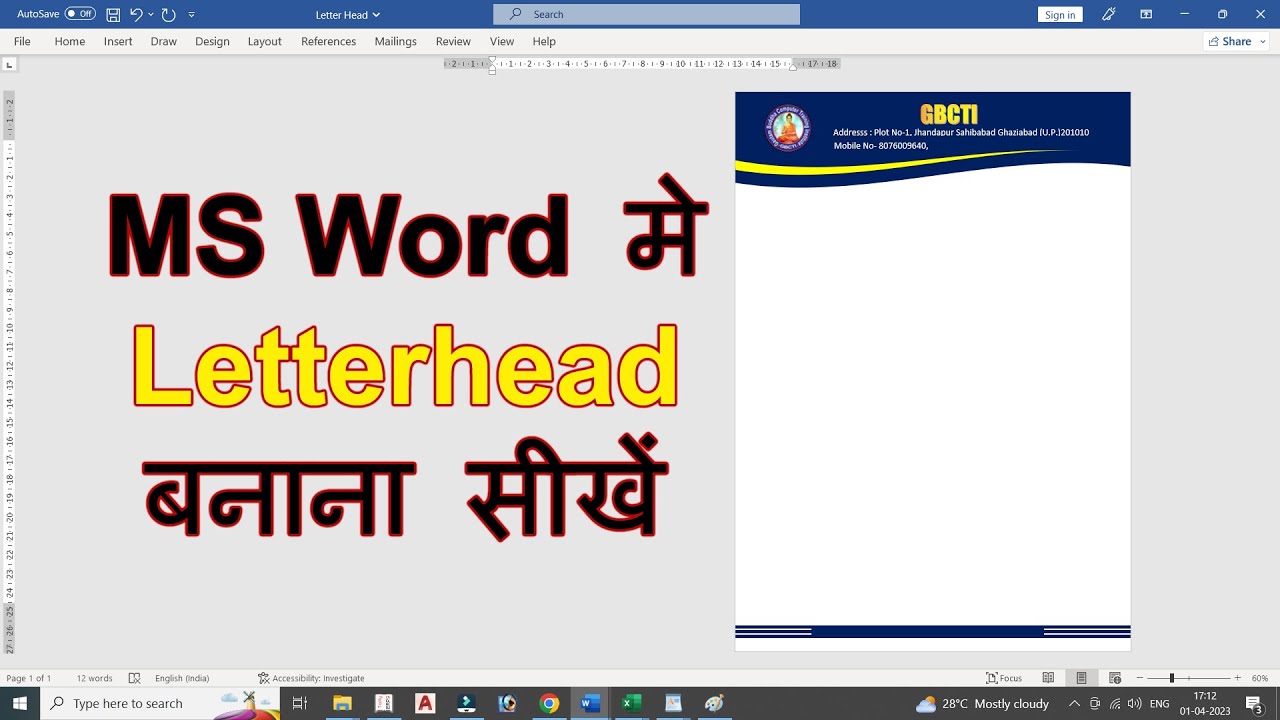Viewport: 1280px width, 720px height.
Task: Click the volume speaker icon
Action: [1135, 703]
